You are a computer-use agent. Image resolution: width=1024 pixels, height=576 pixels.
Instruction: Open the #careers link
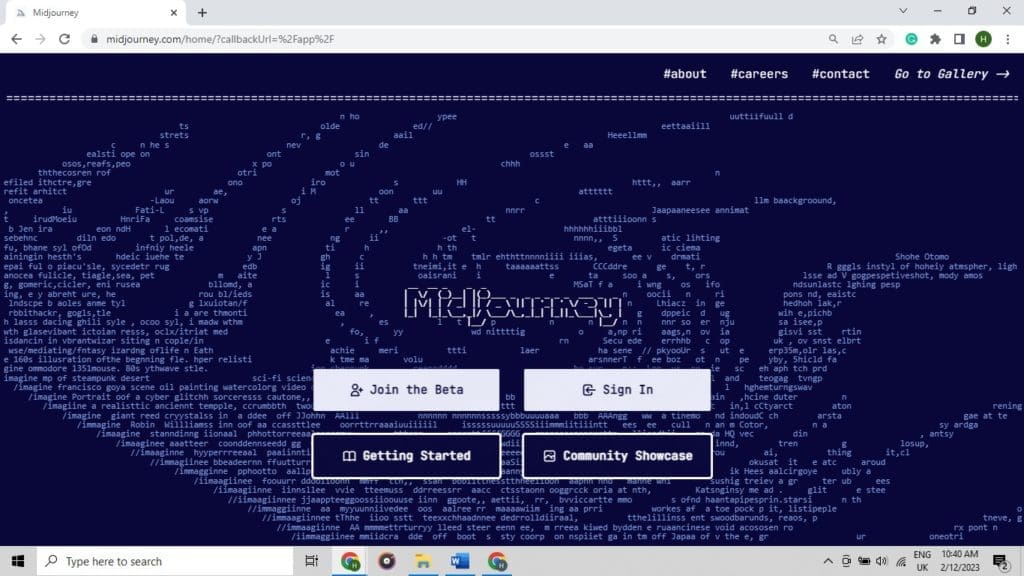tap(759, 74)
